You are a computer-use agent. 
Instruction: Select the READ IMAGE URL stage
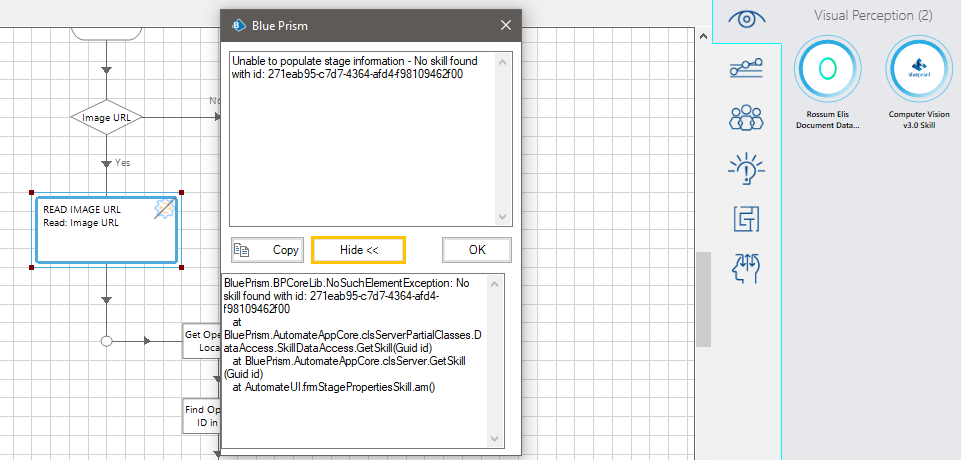click(x=106, y=230)
